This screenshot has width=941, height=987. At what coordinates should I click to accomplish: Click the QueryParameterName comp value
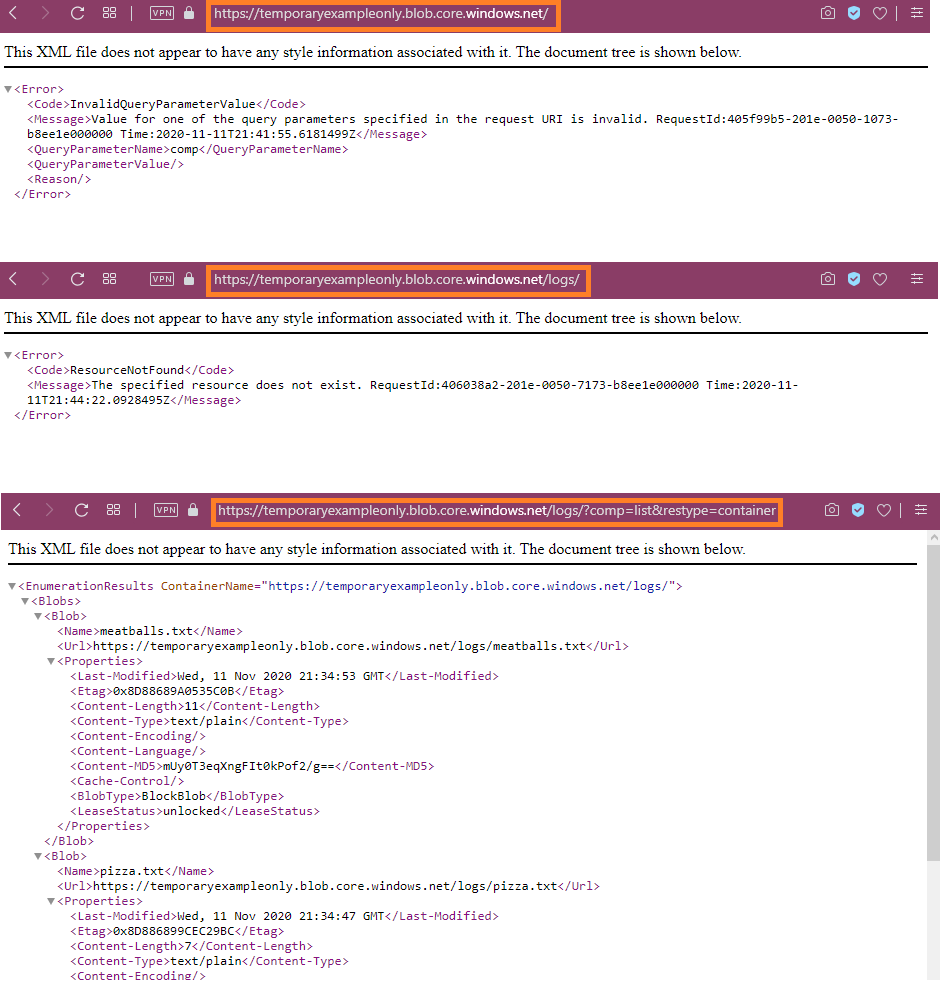point(185,150)
